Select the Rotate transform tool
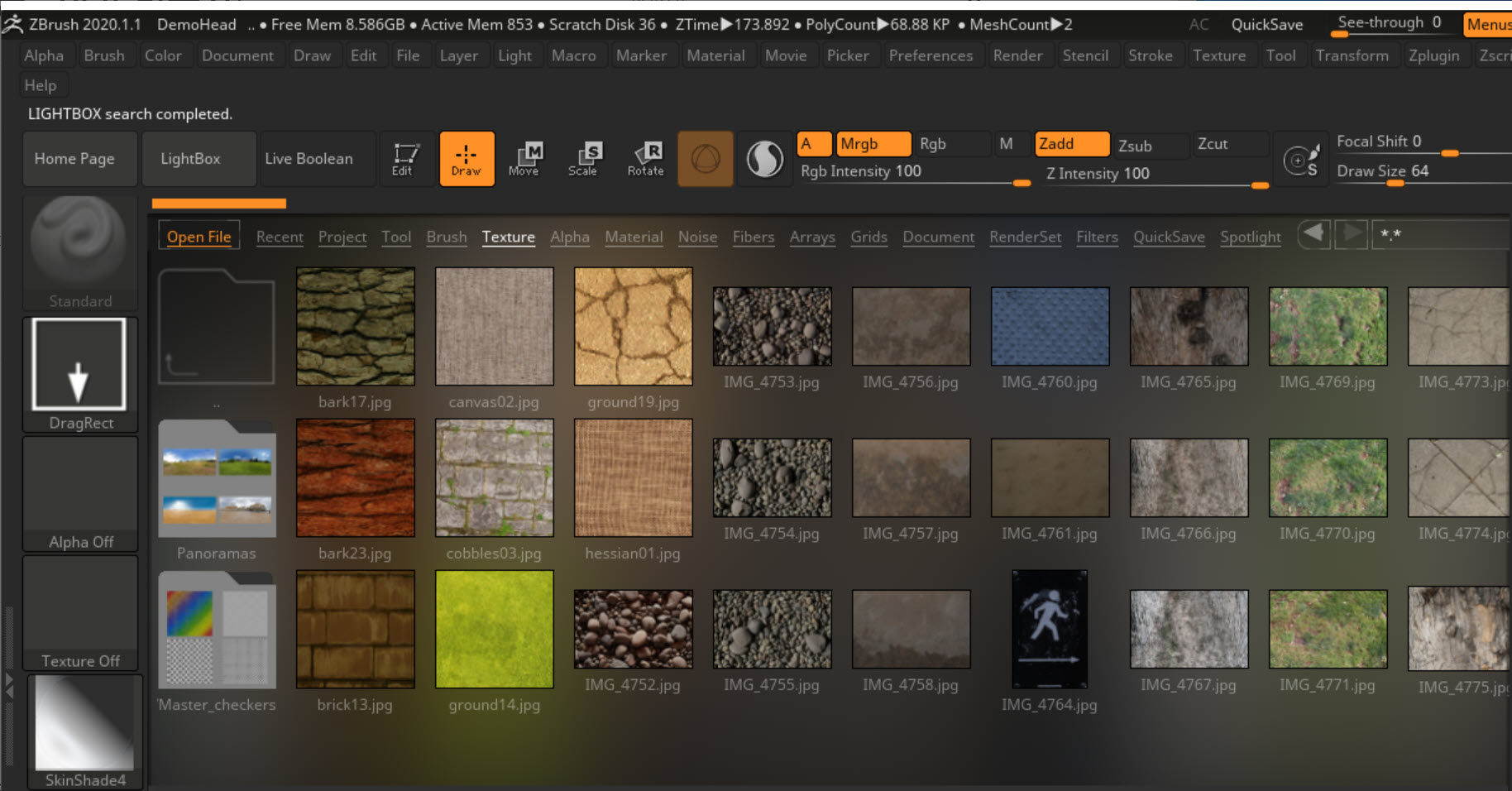 pyautogui.click(x=645, y=158)
